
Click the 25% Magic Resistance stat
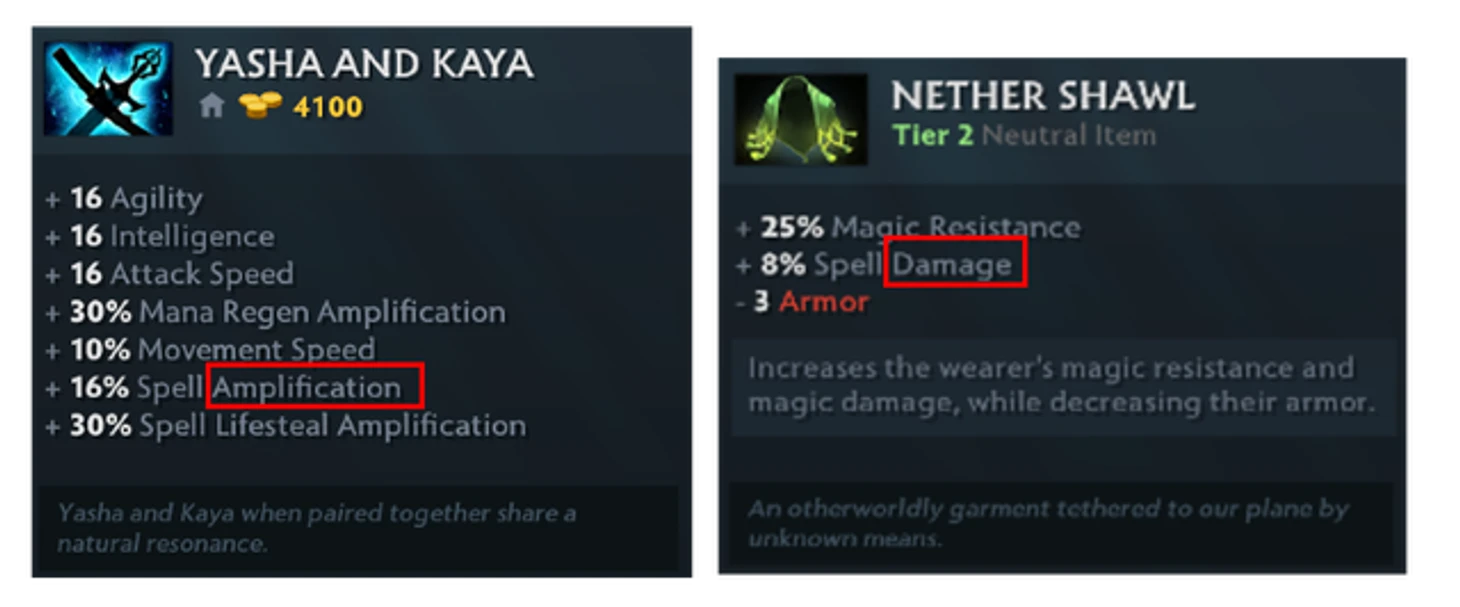coord(908,227)
